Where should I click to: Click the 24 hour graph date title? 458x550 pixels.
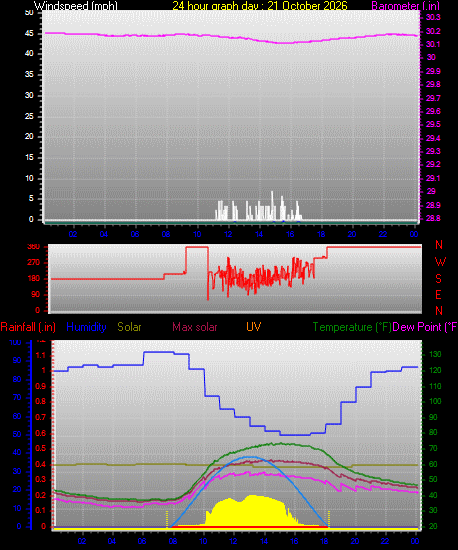pyautogui.click(x=260, y=6)
